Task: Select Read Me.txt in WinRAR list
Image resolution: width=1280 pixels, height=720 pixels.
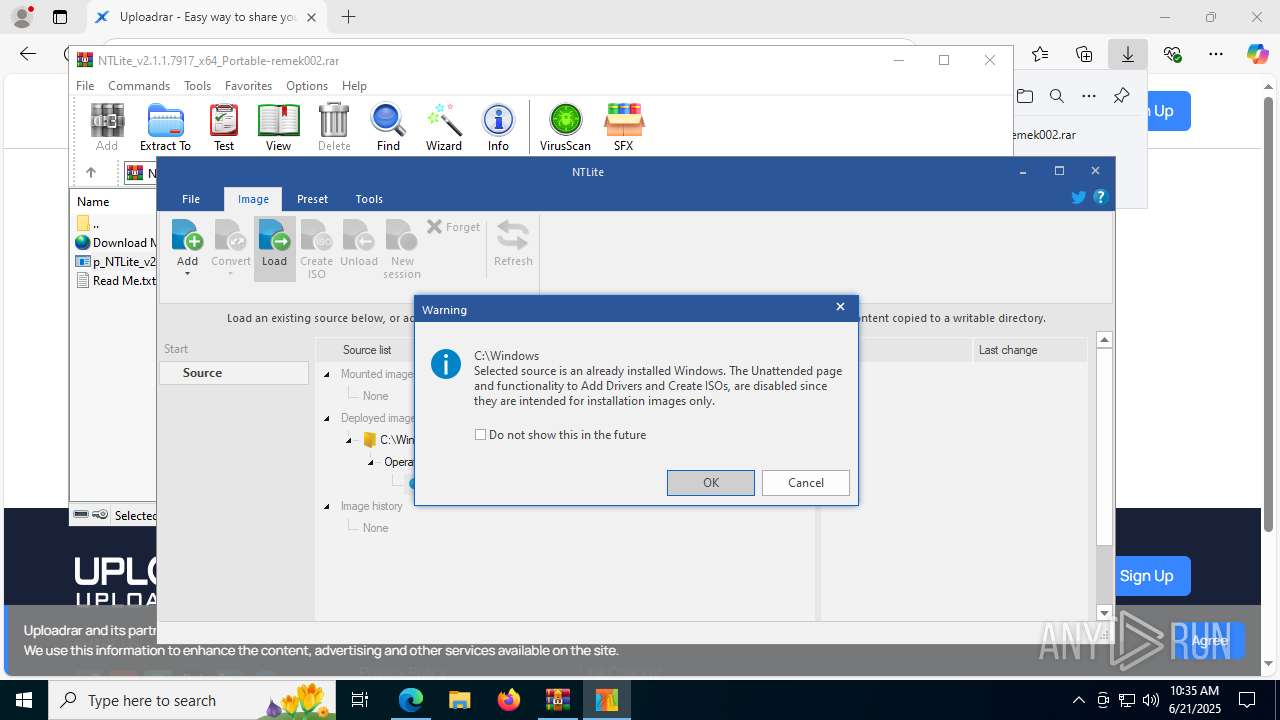Action: tap(116, 281)
